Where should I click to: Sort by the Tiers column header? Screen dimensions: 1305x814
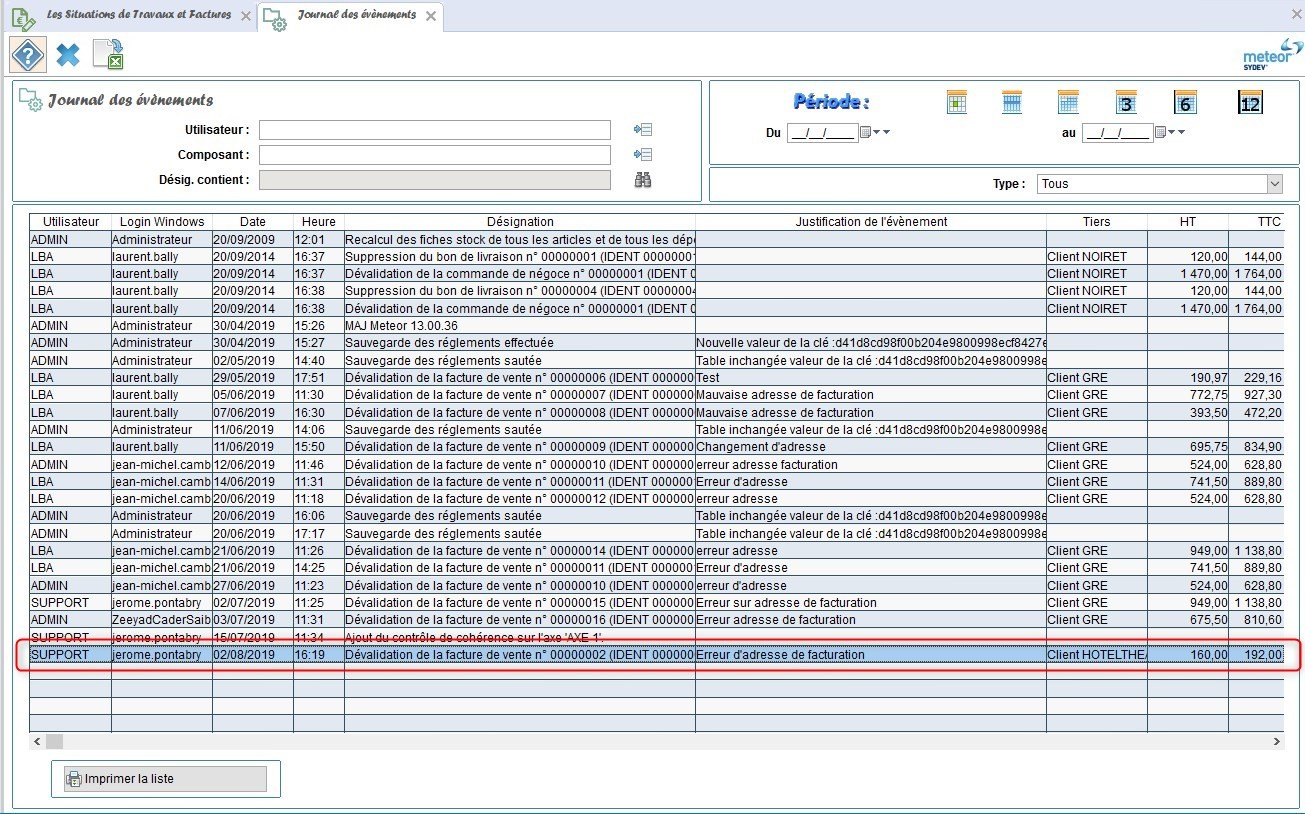[1097, 222]
